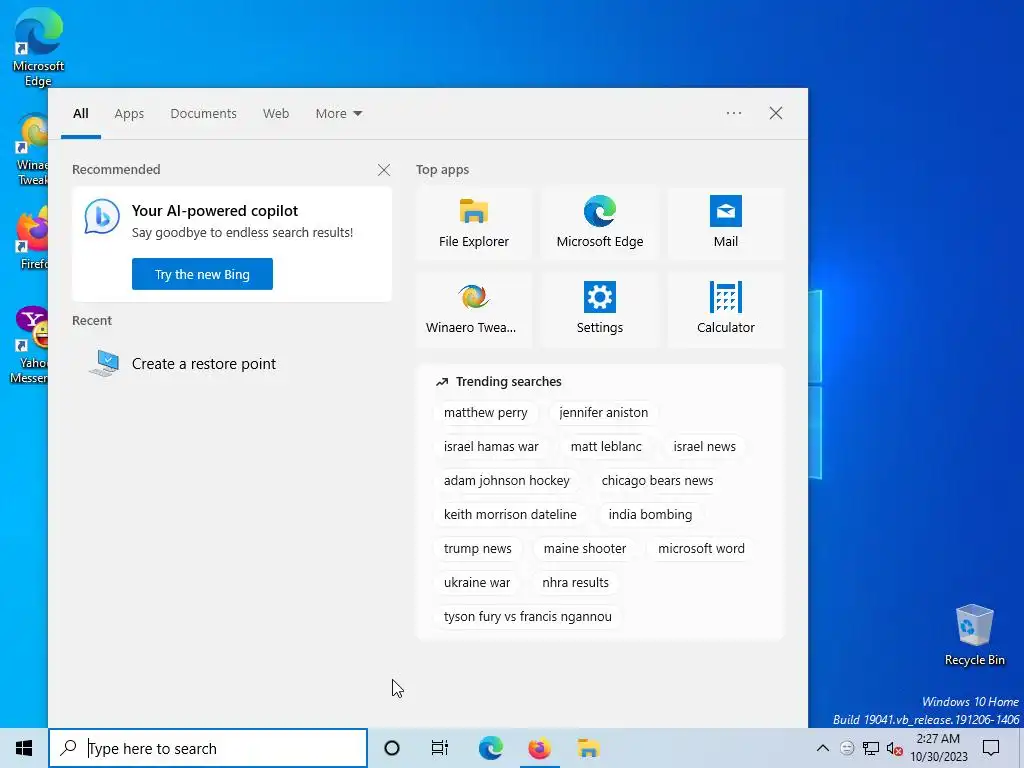This screenshot has height=768, width=1024.
Task: Open Cortana circle icon on taskbar
Action: (392, 748)
